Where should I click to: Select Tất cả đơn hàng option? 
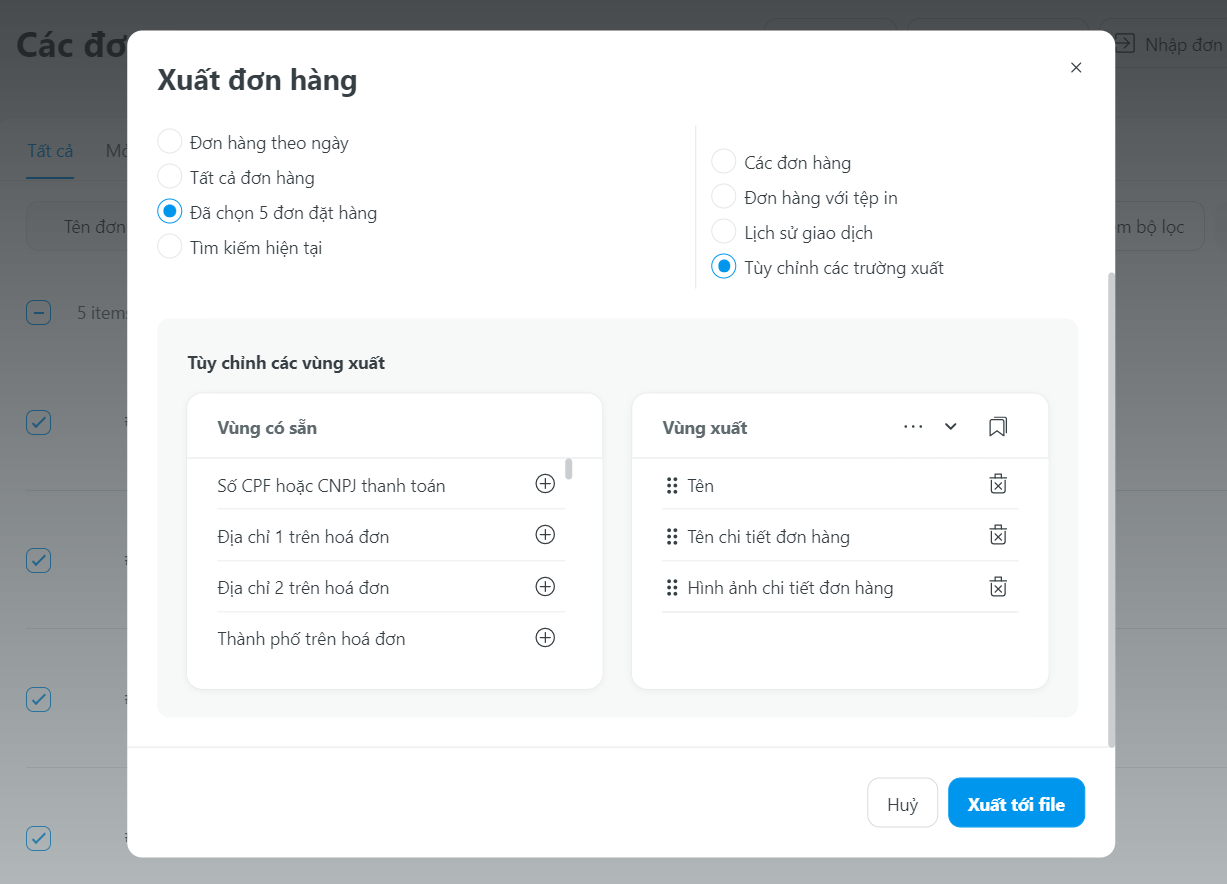(x=170, y=177)
